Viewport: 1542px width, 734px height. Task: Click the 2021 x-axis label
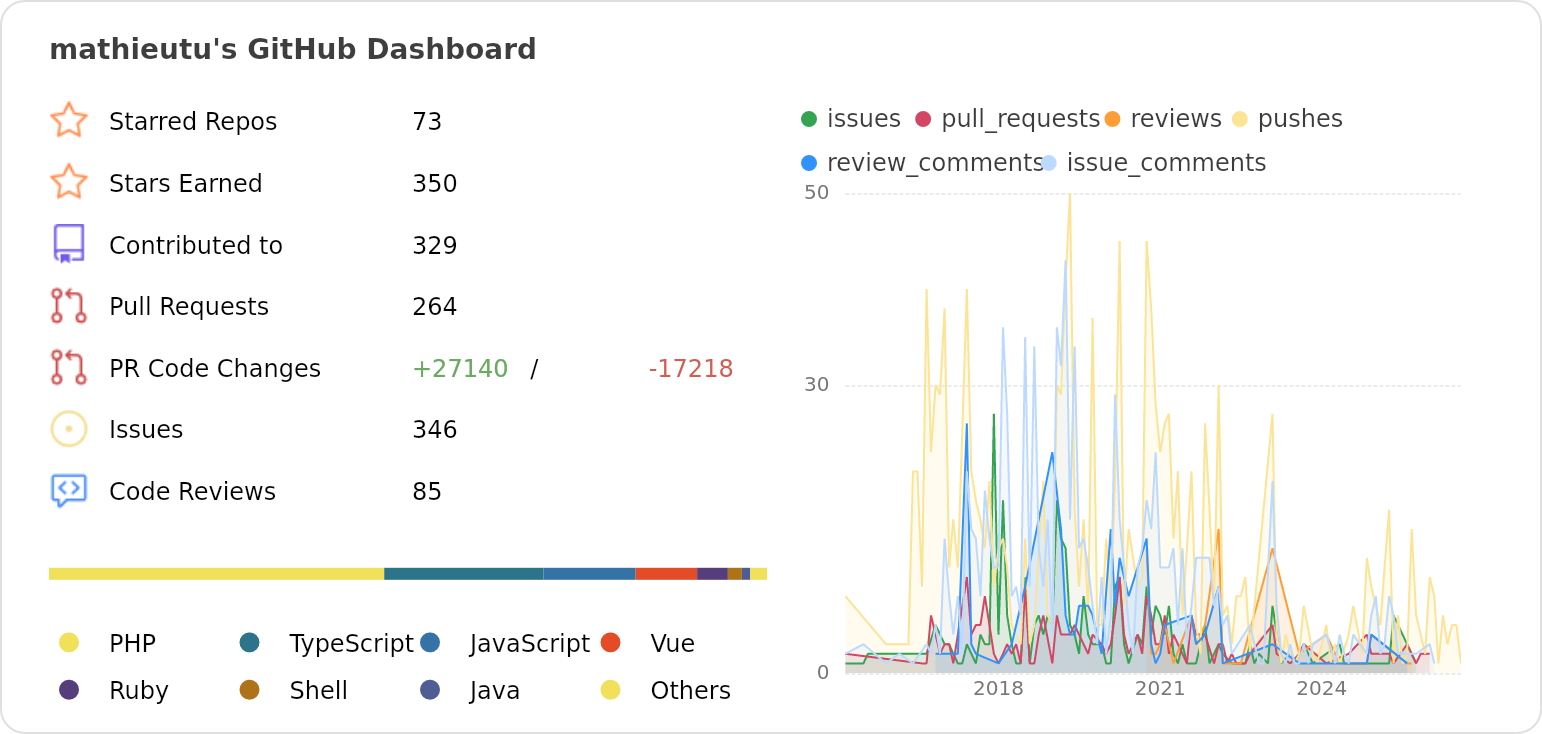click(1160, 689)
